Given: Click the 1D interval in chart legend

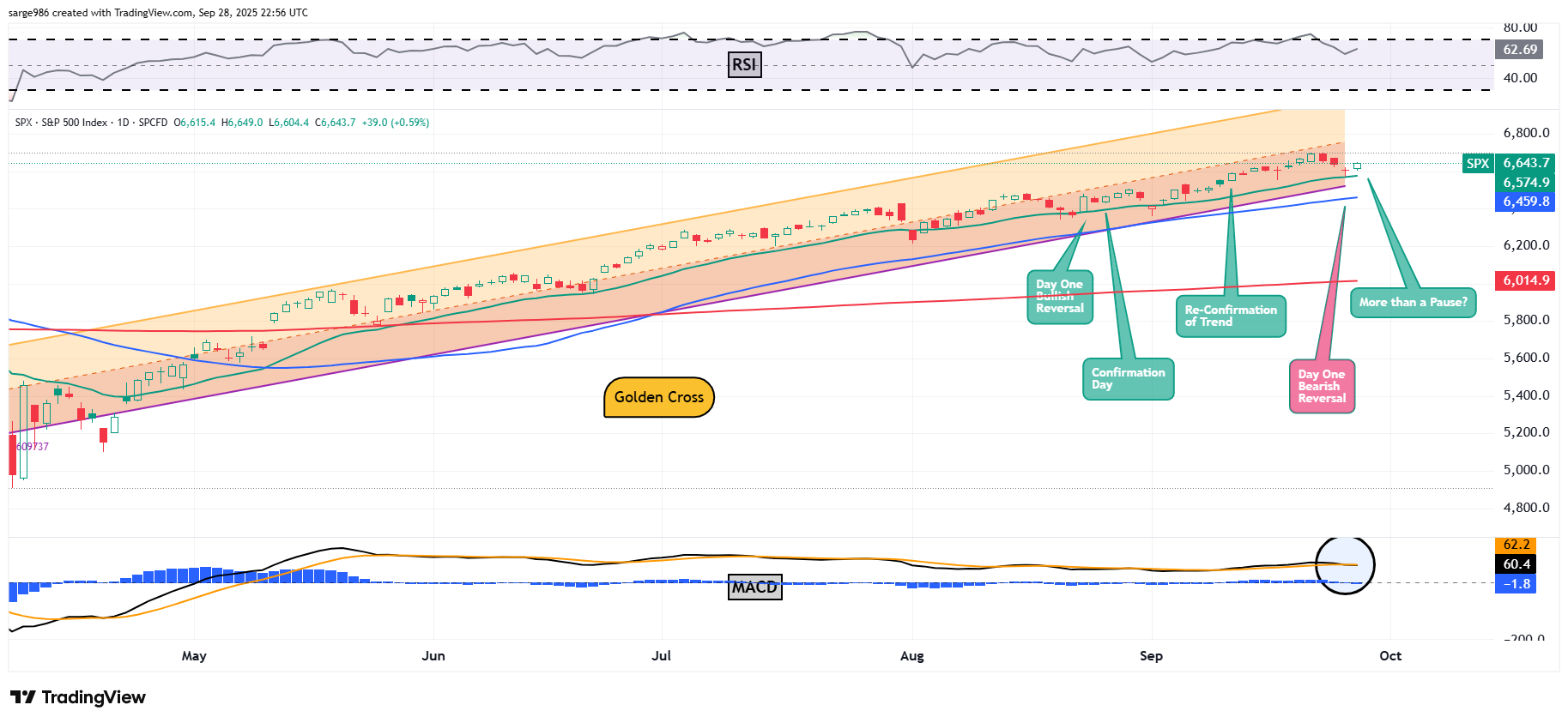Looking at the screenshot, I should [x=123, y=123].
